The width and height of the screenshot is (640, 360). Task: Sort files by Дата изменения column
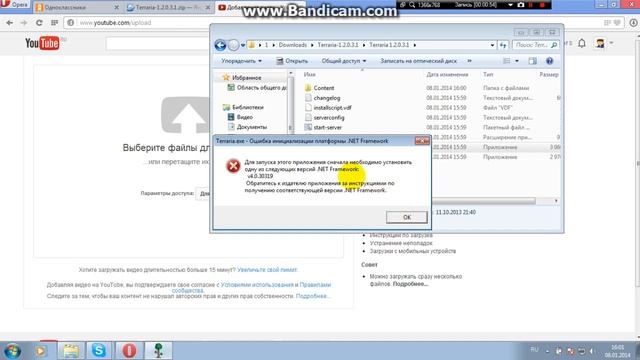tap(447, 74)
